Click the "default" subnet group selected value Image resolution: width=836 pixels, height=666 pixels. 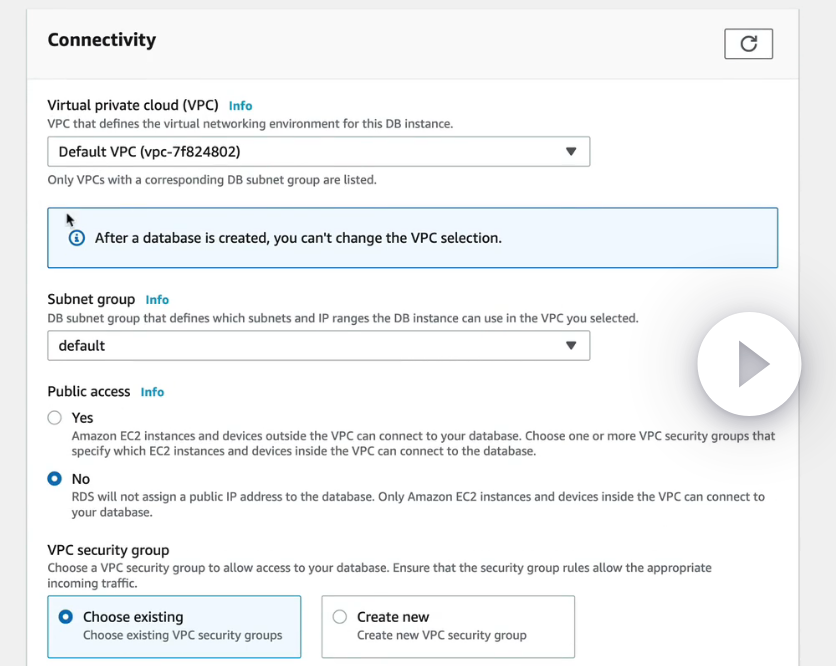click(82, 346)
